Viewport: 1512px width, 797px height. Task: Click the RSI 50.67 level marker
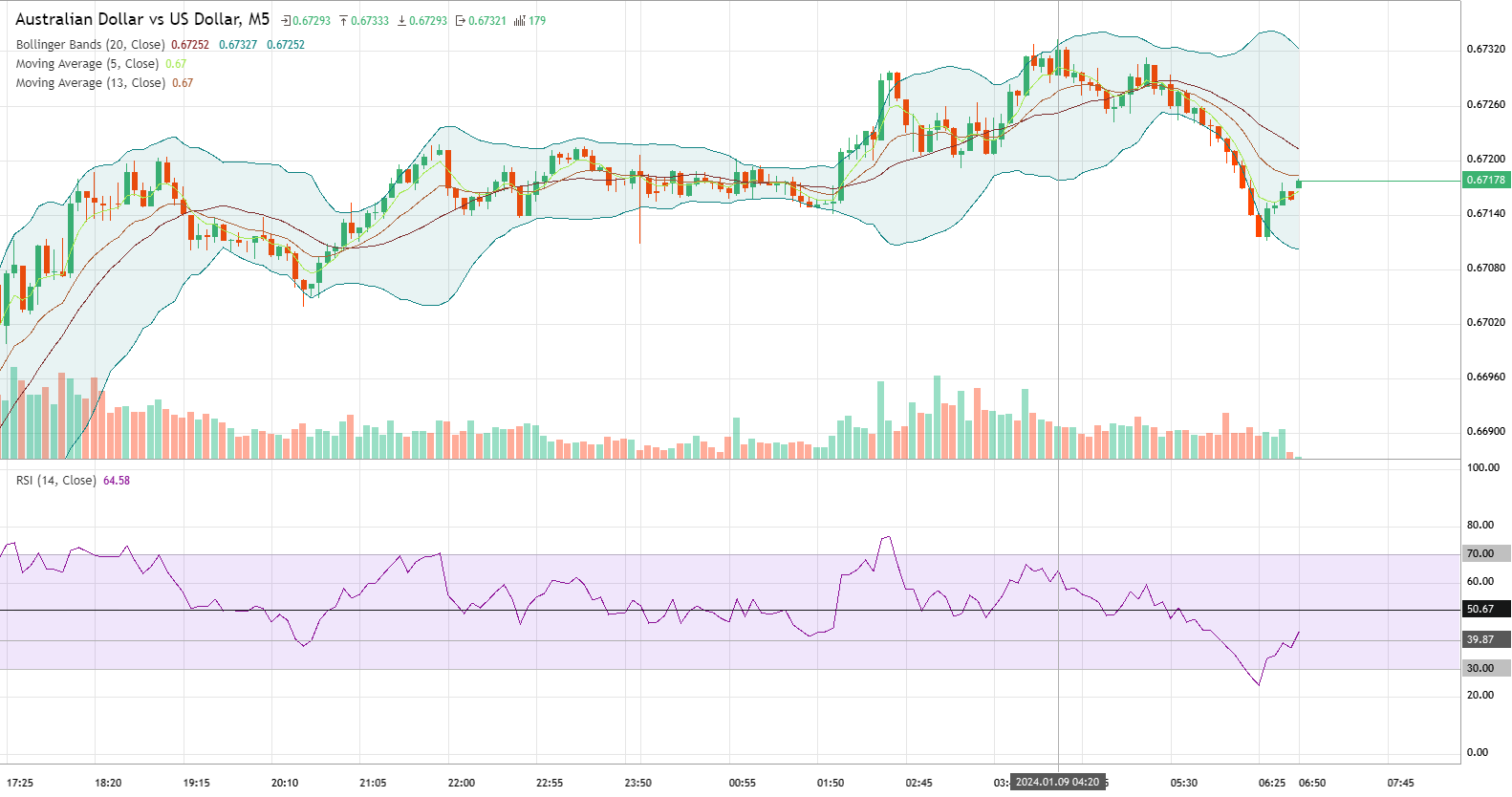(1487, 609)
